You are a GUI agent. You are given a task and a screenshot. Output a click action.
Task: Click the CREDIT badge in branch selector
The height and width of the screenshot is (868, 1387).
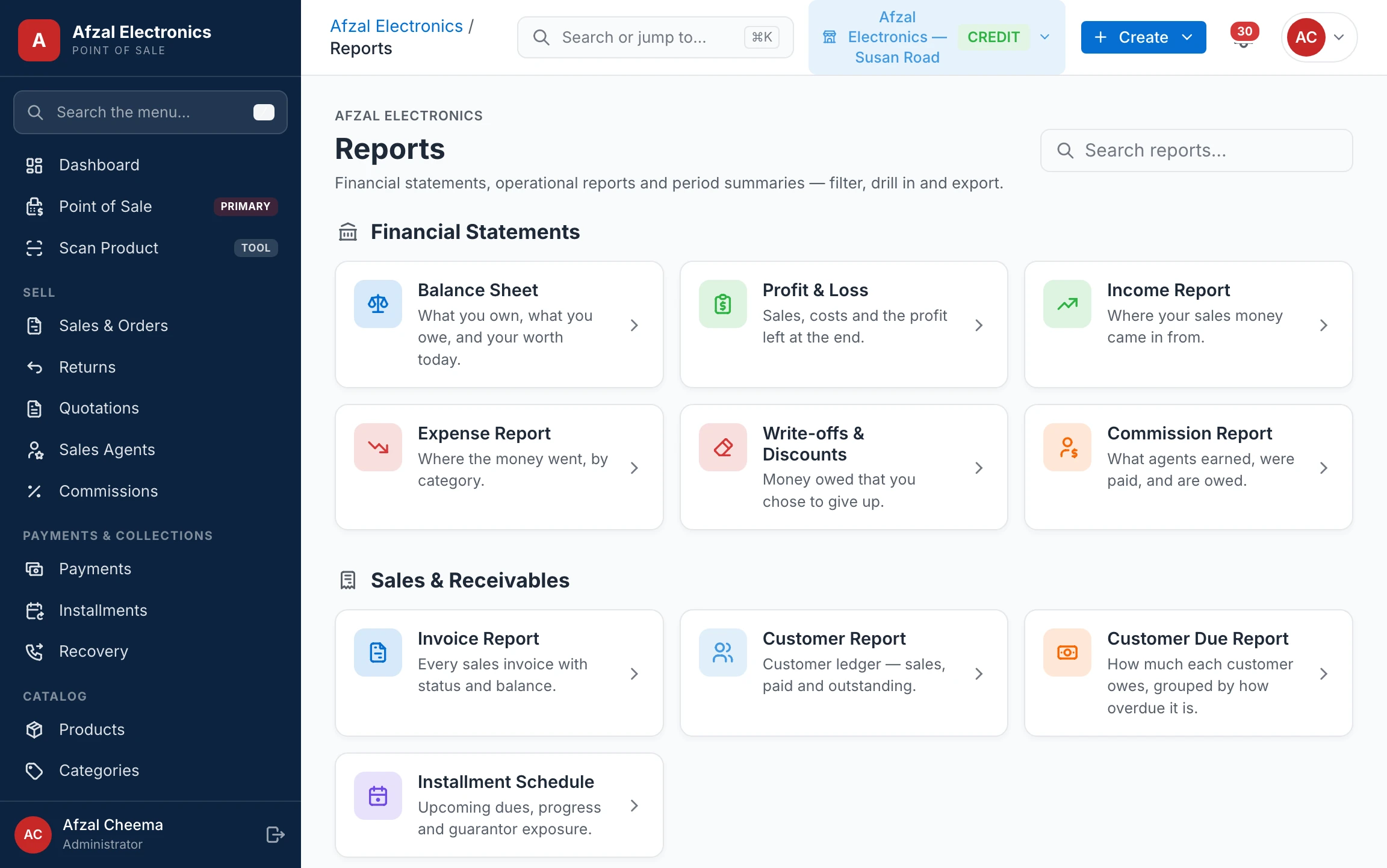coord(993,37)
